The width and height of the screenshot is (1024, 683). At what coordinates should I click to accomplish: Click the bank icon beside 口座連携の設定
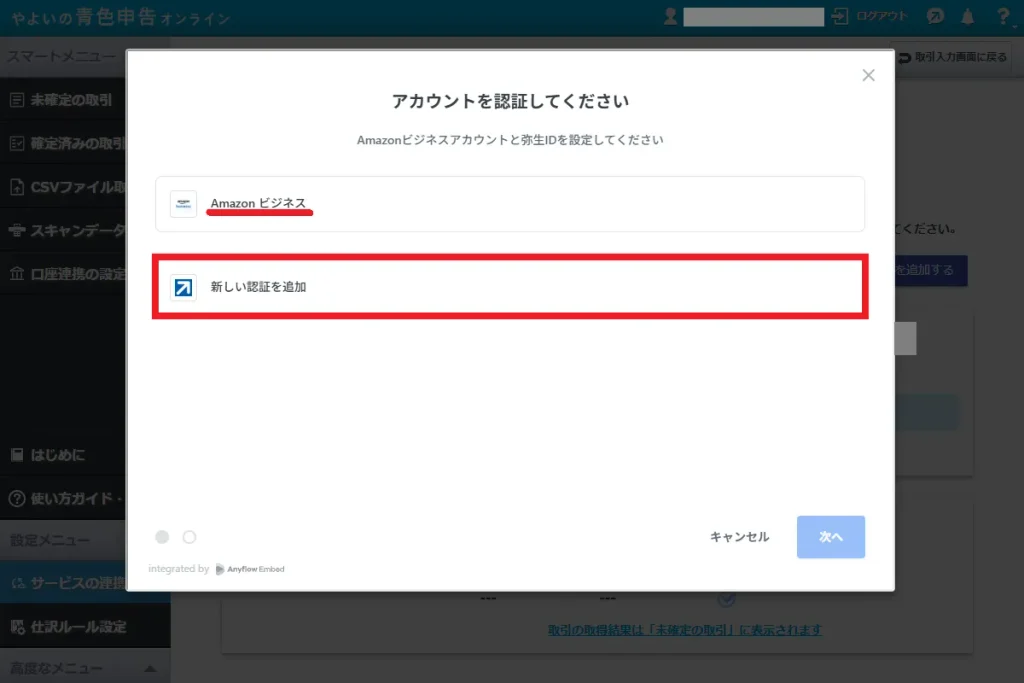(17, 274)
